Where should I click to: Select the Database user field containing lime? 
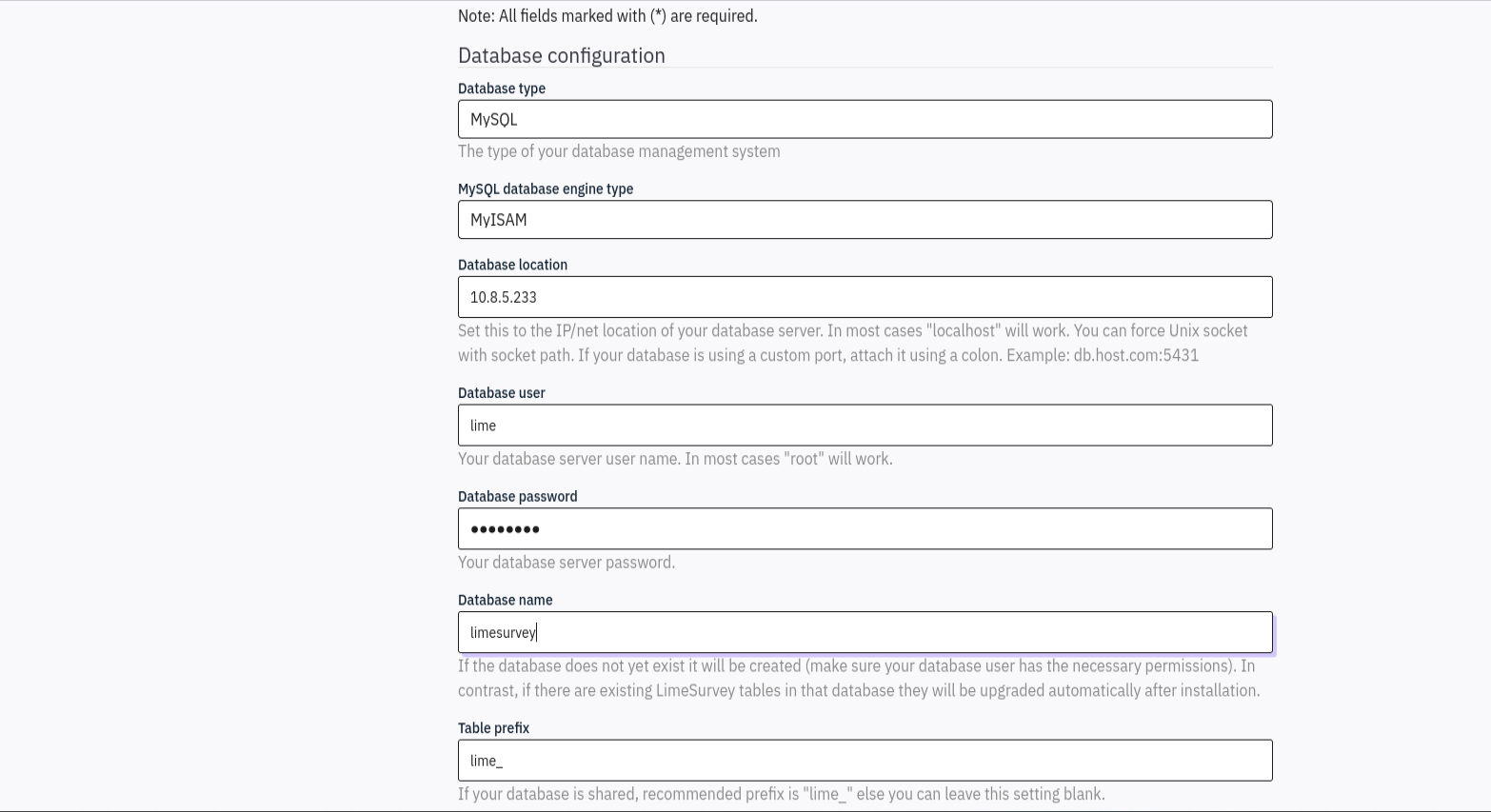[x=865, y=426]
